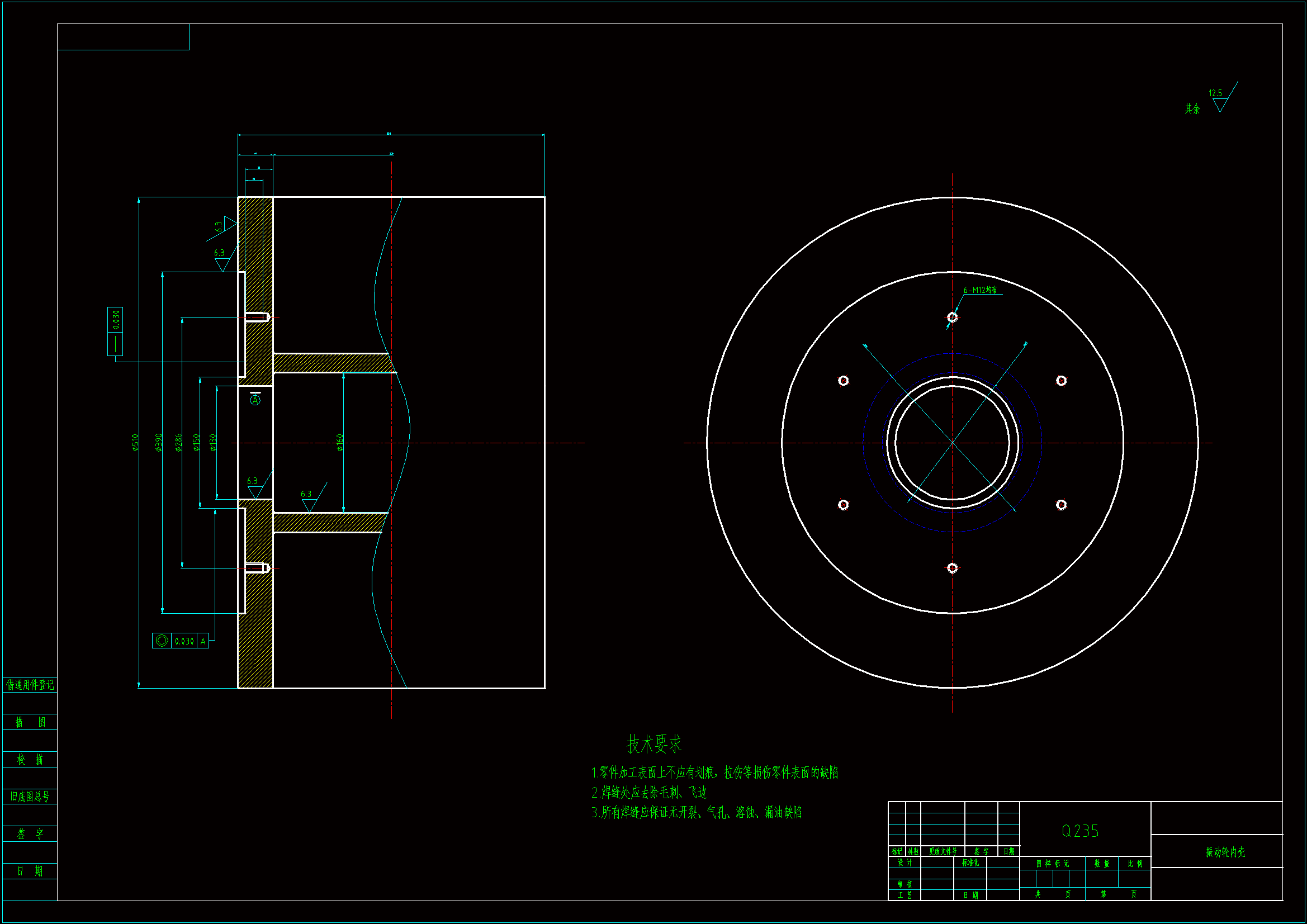
Task: Click the 图样标记 title block cell
Action: click(1052, 864)
